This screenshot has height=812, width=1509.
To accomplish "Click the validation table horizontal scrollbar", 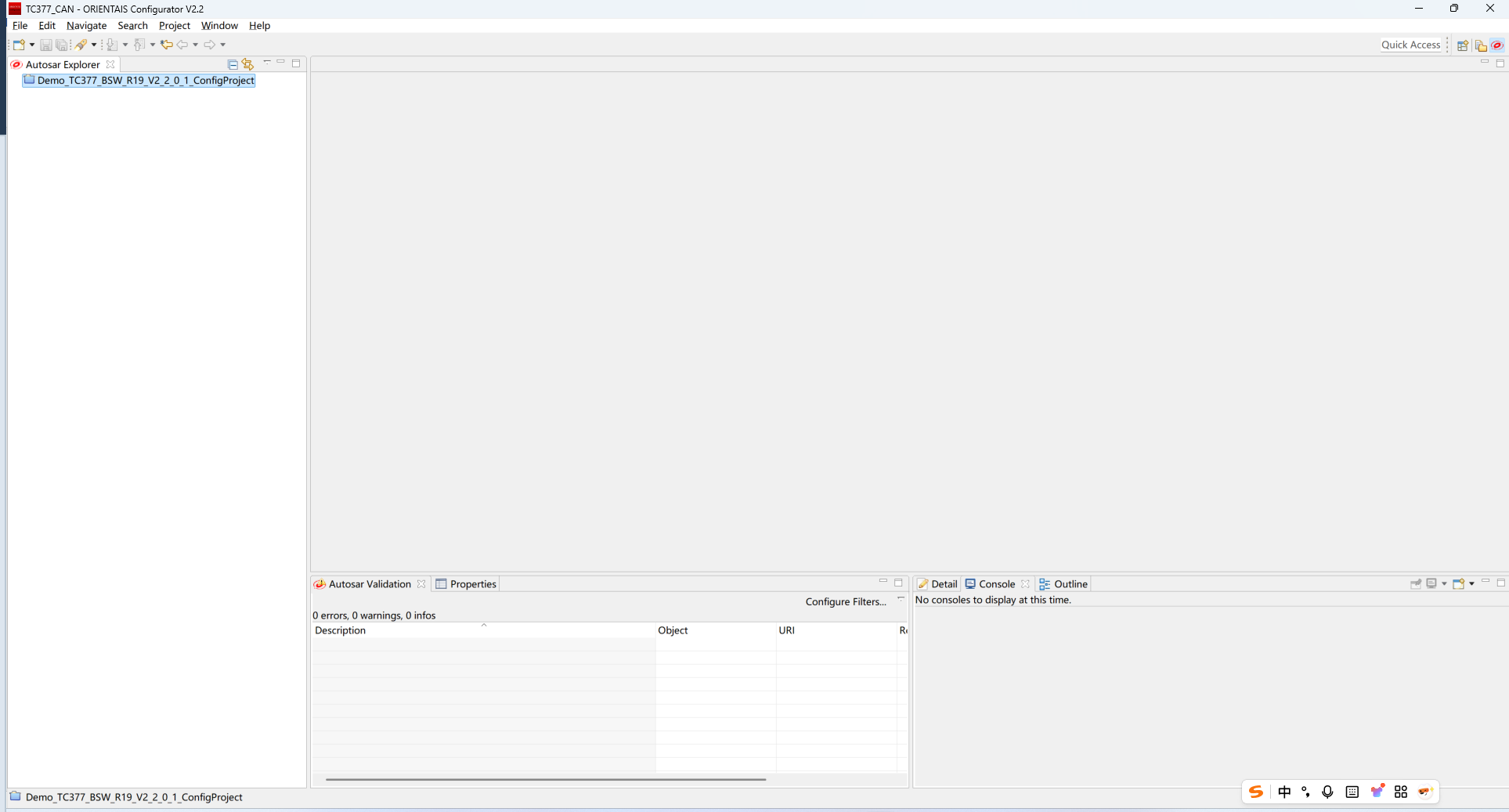I will pos(545,779).
